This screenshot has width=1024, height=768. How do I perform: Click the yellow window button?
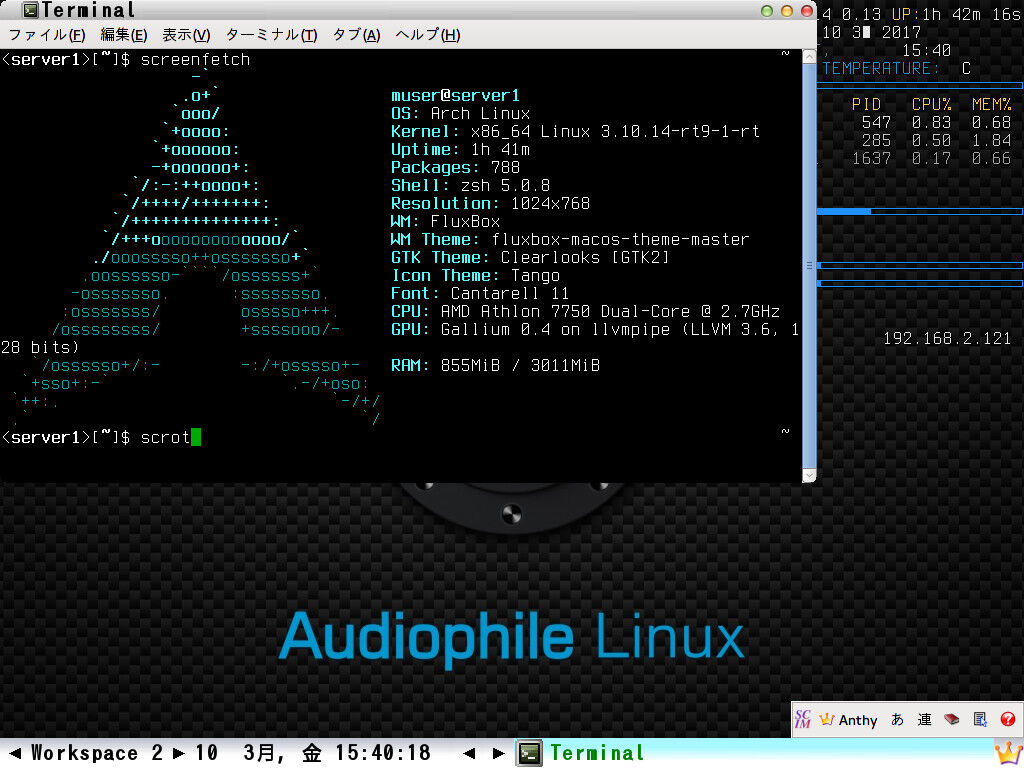point(787,11)
